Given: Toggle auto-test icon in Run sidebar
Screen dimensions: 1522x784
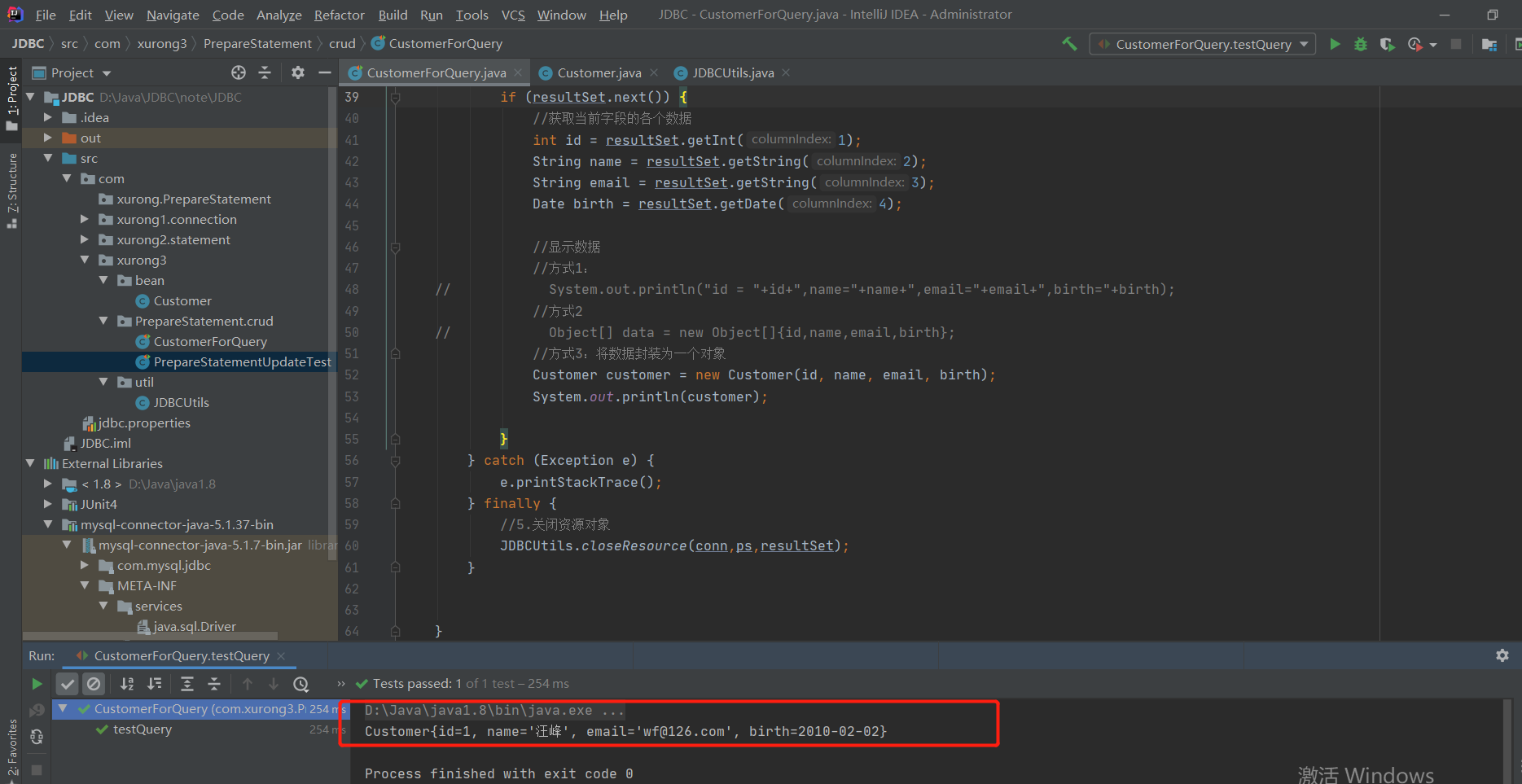Looking at the screenshot, I should click(37, 737).
